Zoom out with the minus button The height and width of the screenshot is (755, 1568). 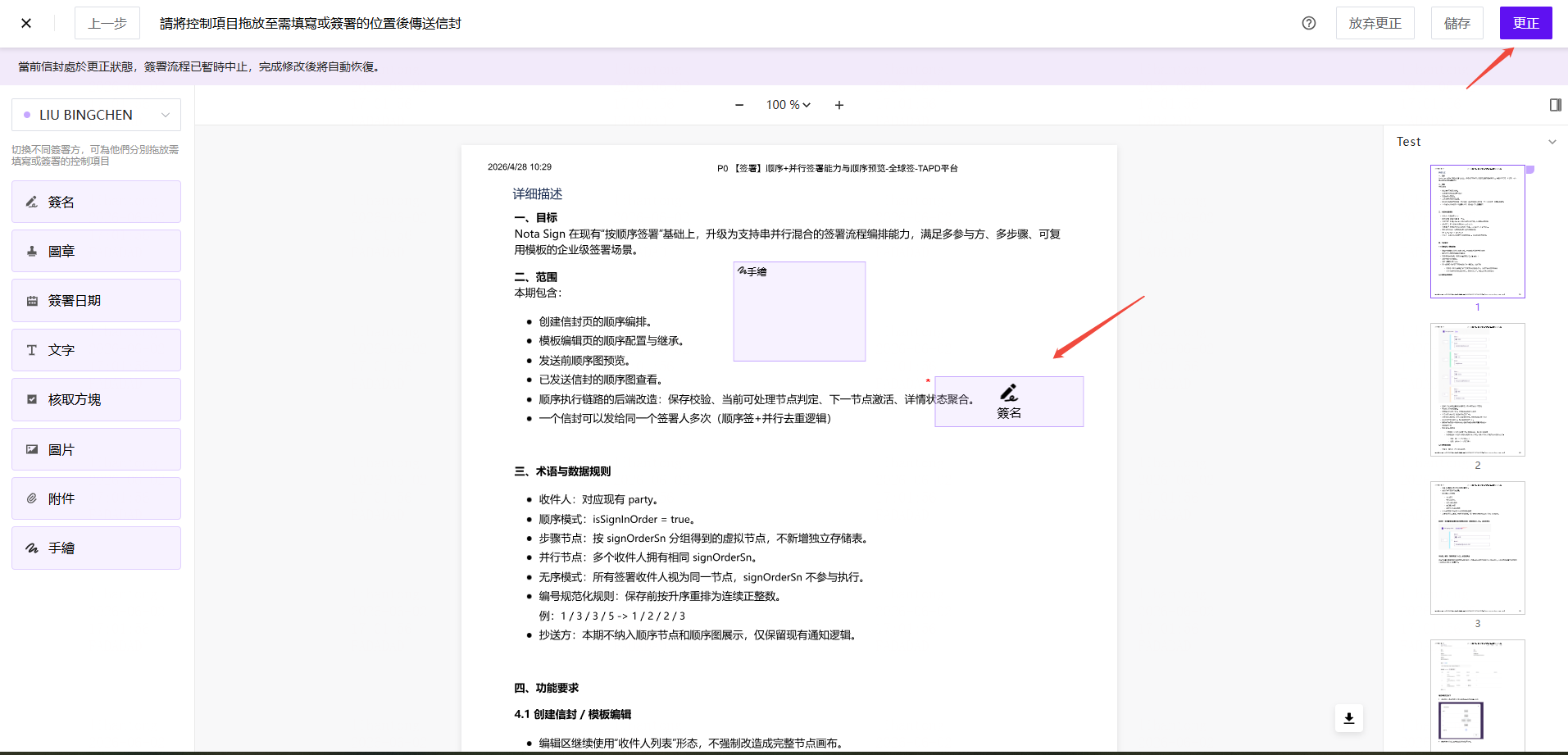(739, 105)
